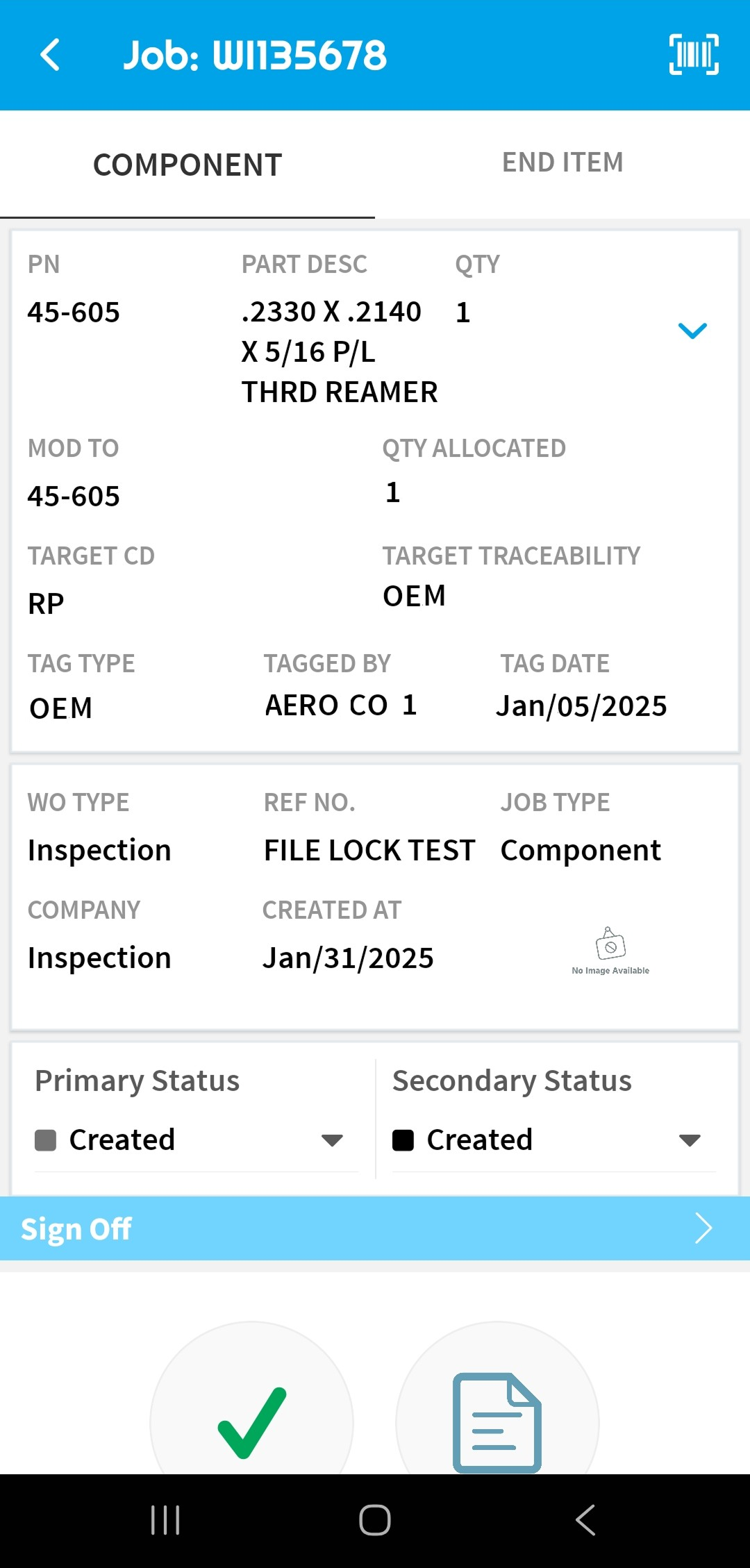Expand the part details chevron
The height and width of the screenshot is (1568, 750).
[x=692, y=331]
